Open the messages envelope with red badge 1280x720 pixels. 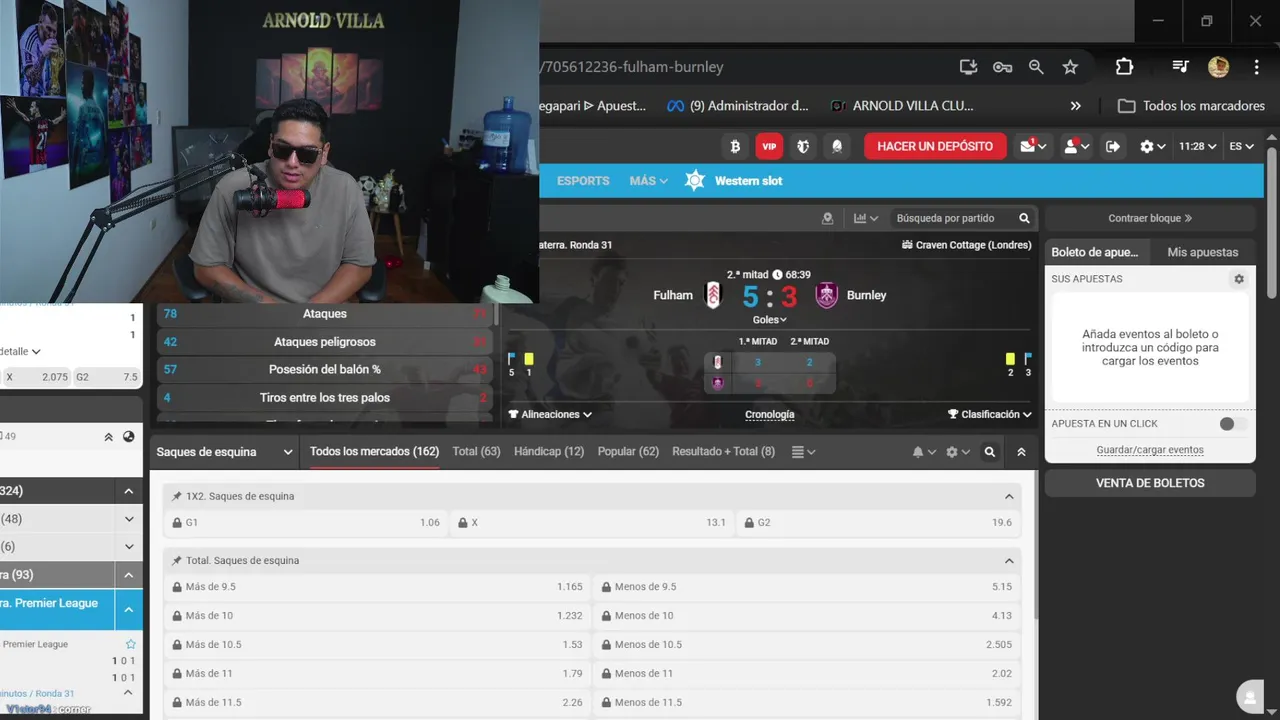(1033, 146)
